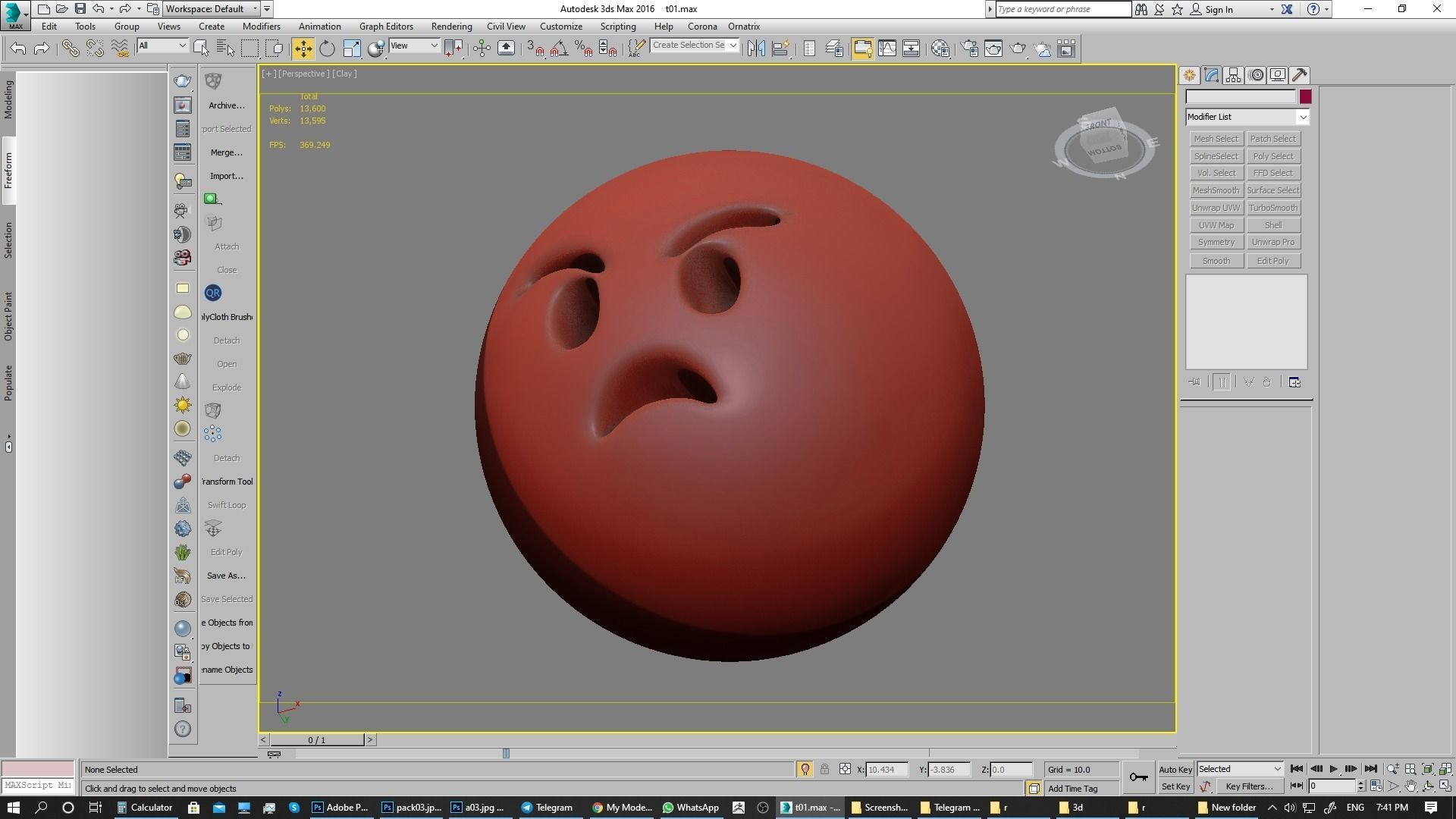Open the Workspace: Default dropdown
The width and height of the screenshot is (1456, 819).
point(211,9)
